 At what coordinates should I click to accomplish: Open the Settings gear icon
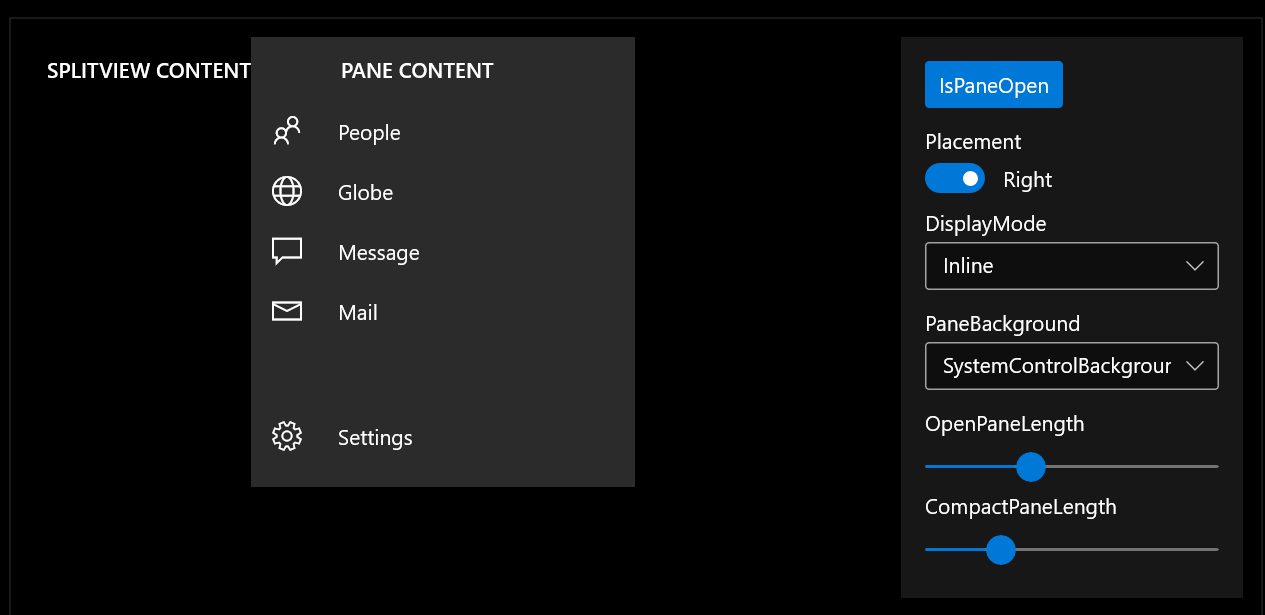point(287,437)
